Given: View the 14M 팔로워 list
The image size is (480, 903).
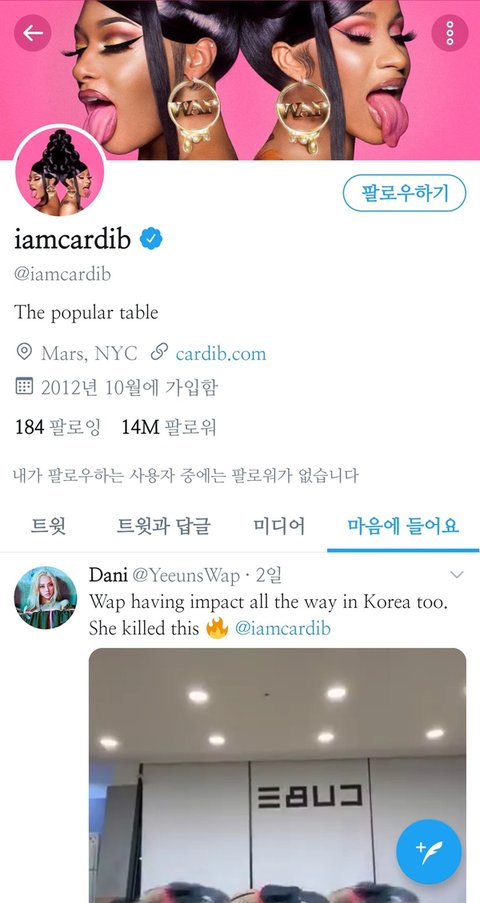Looking at the screenshot, I should pos(169,427).
